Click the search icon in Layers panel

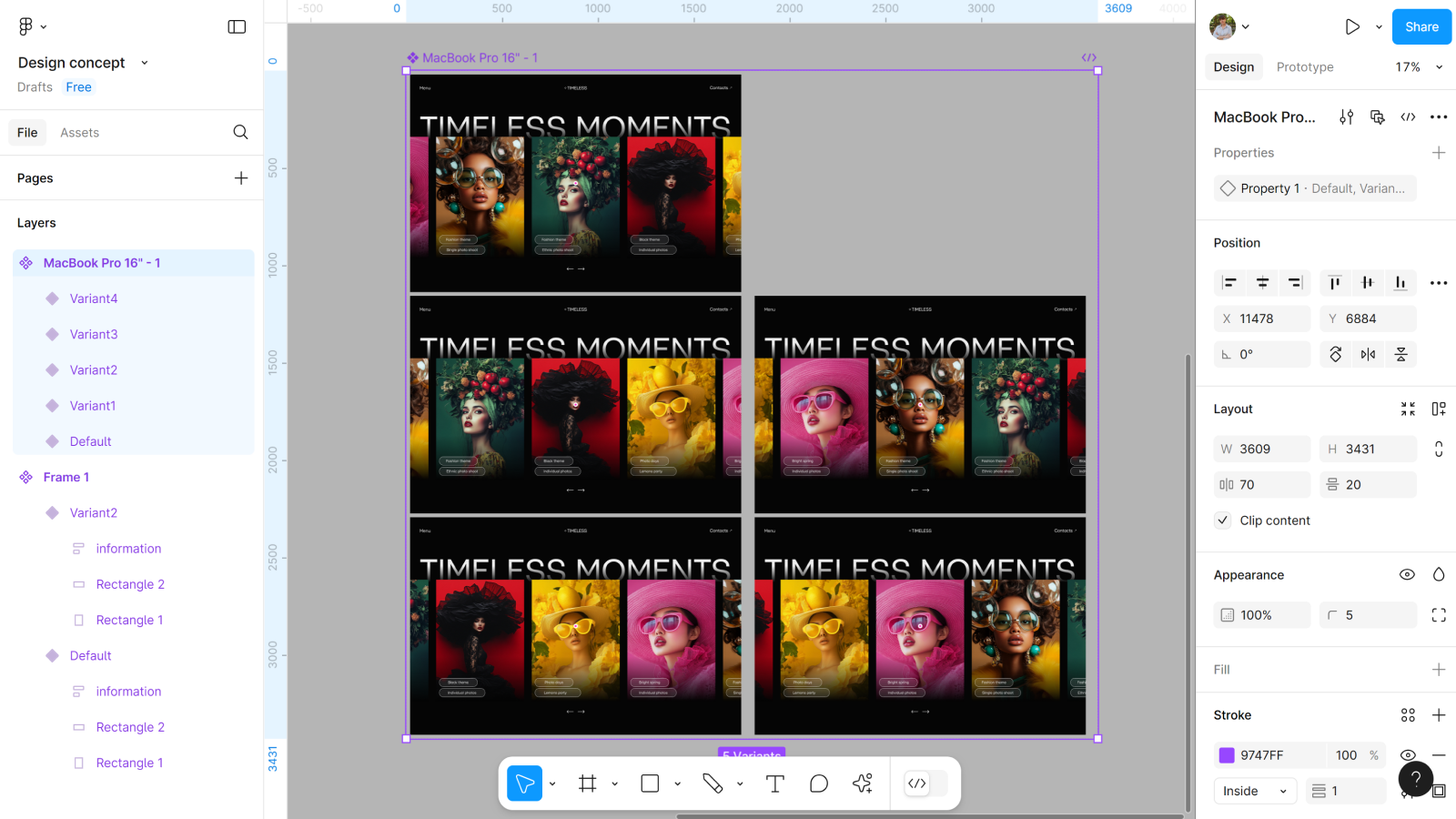(240, 132)
